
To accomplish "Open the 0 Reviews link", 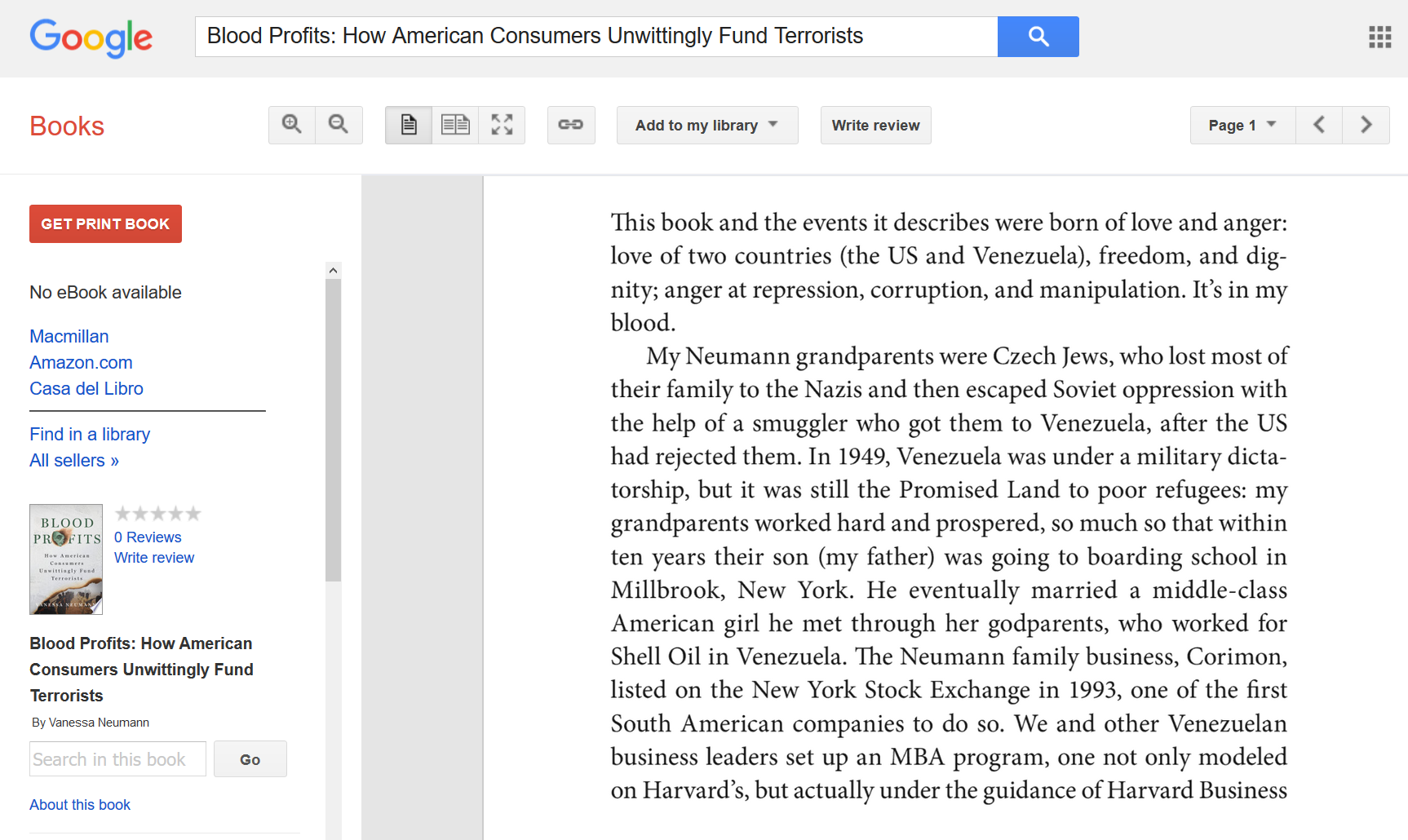I will pos(148,537).
